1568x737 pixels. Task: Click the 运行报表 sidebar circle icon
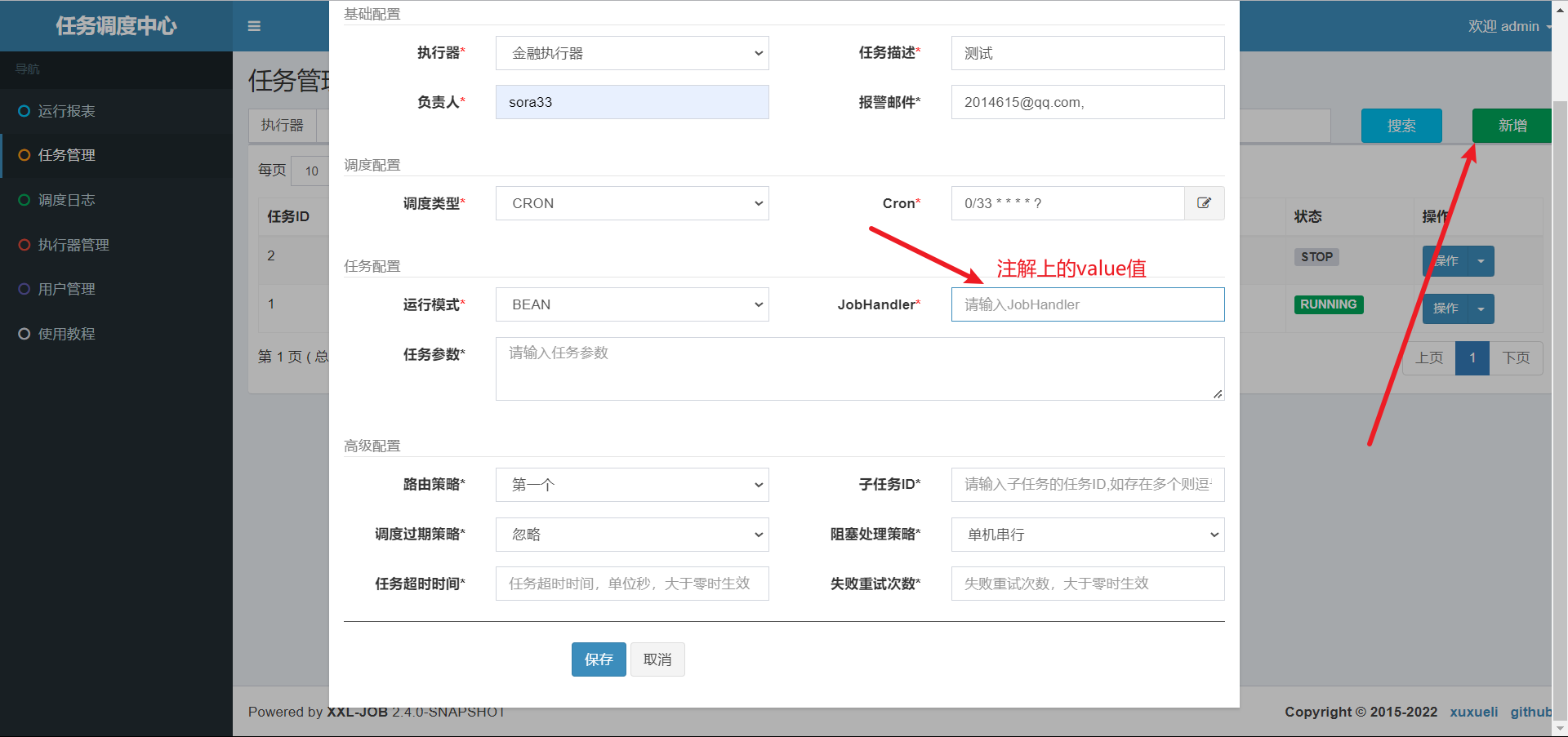tap(24, 111)
